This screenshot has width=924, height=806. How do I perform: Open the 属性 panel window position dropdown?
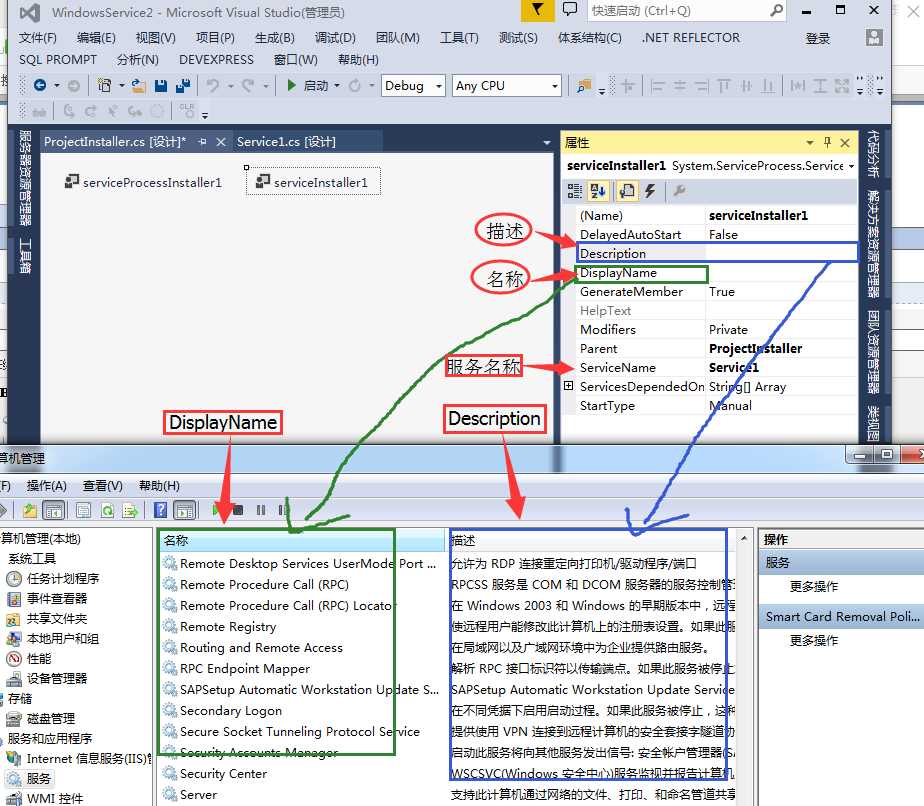[810, 143]
